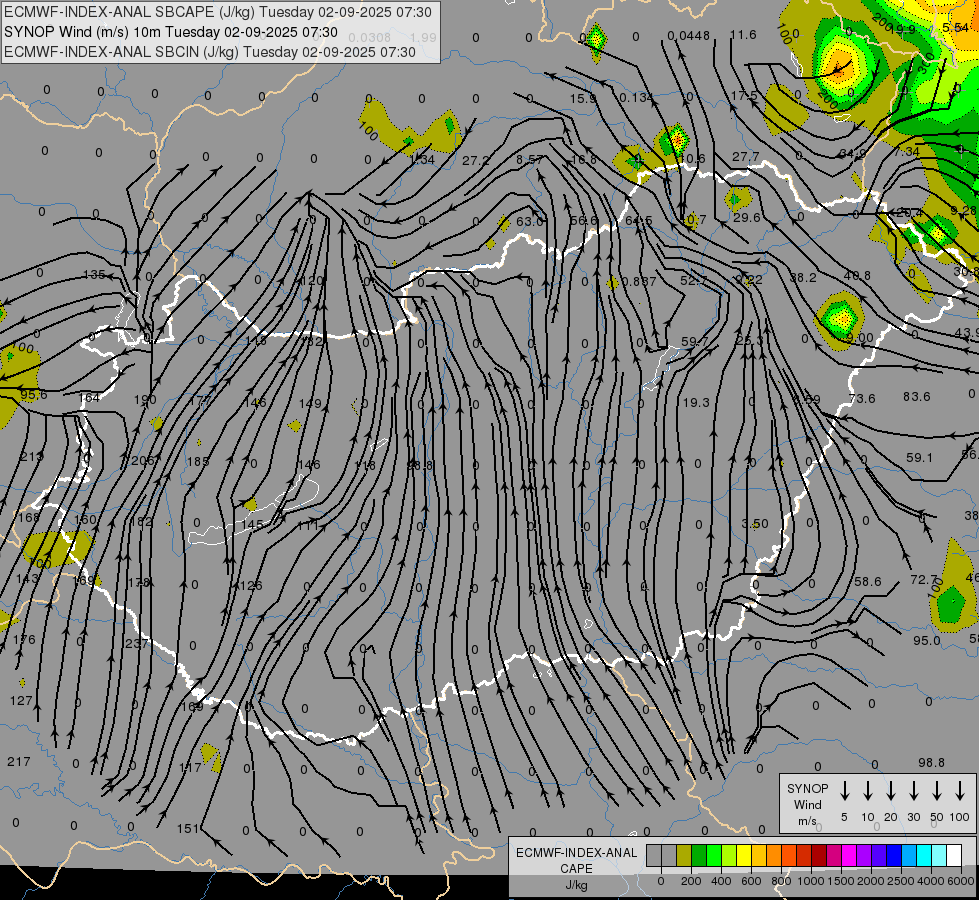
Task: Click the 6000 tick label on CAPE legend
Action: pos(960,881)
